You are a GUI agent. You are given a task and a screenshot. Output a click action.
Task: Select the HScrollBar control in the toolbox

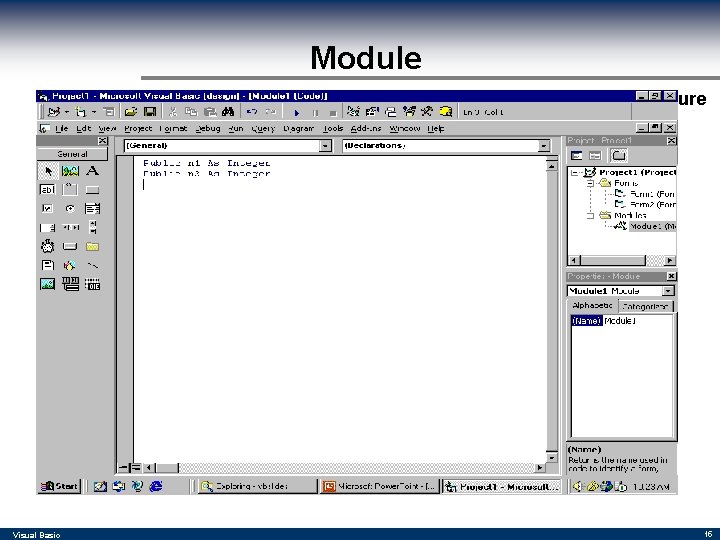coord(70,227)
